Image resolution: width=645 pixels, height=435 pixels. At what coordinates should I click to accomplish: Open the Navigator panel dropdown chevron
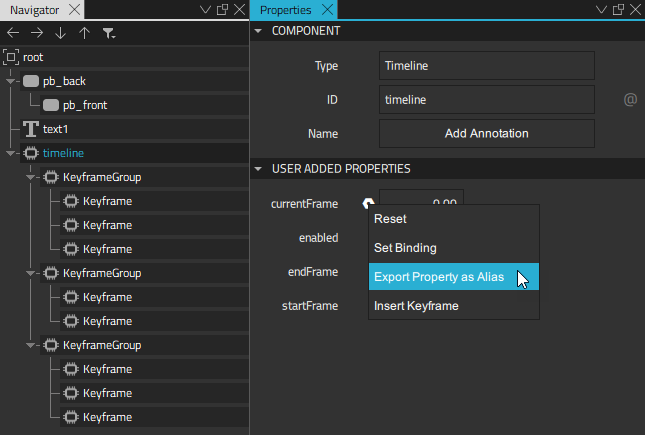click(x=205, y=9)
